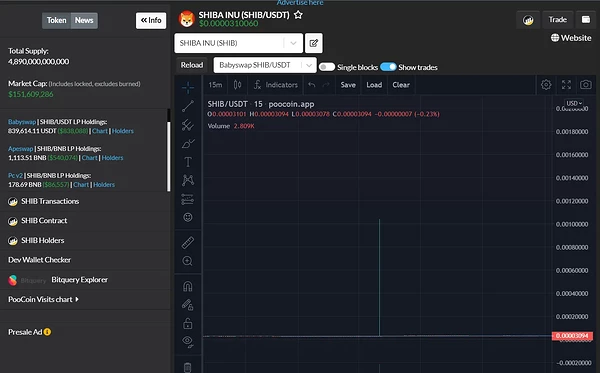Toggle the Single blocks switch
This screenshot has height=373, width=600.
(327, 67)
